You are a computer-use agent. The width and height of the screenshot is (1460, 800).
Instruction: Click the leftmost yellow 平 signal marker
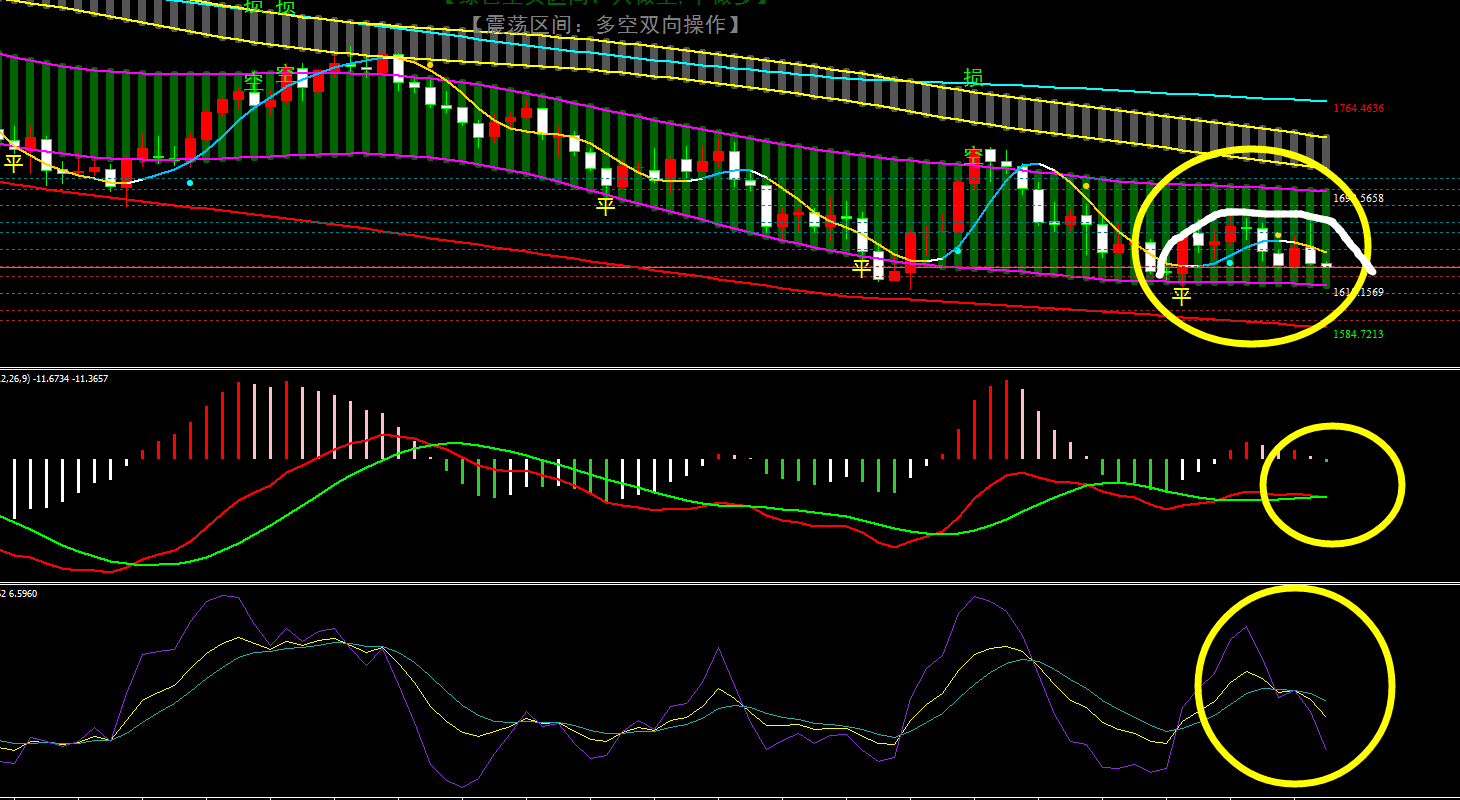13,162
